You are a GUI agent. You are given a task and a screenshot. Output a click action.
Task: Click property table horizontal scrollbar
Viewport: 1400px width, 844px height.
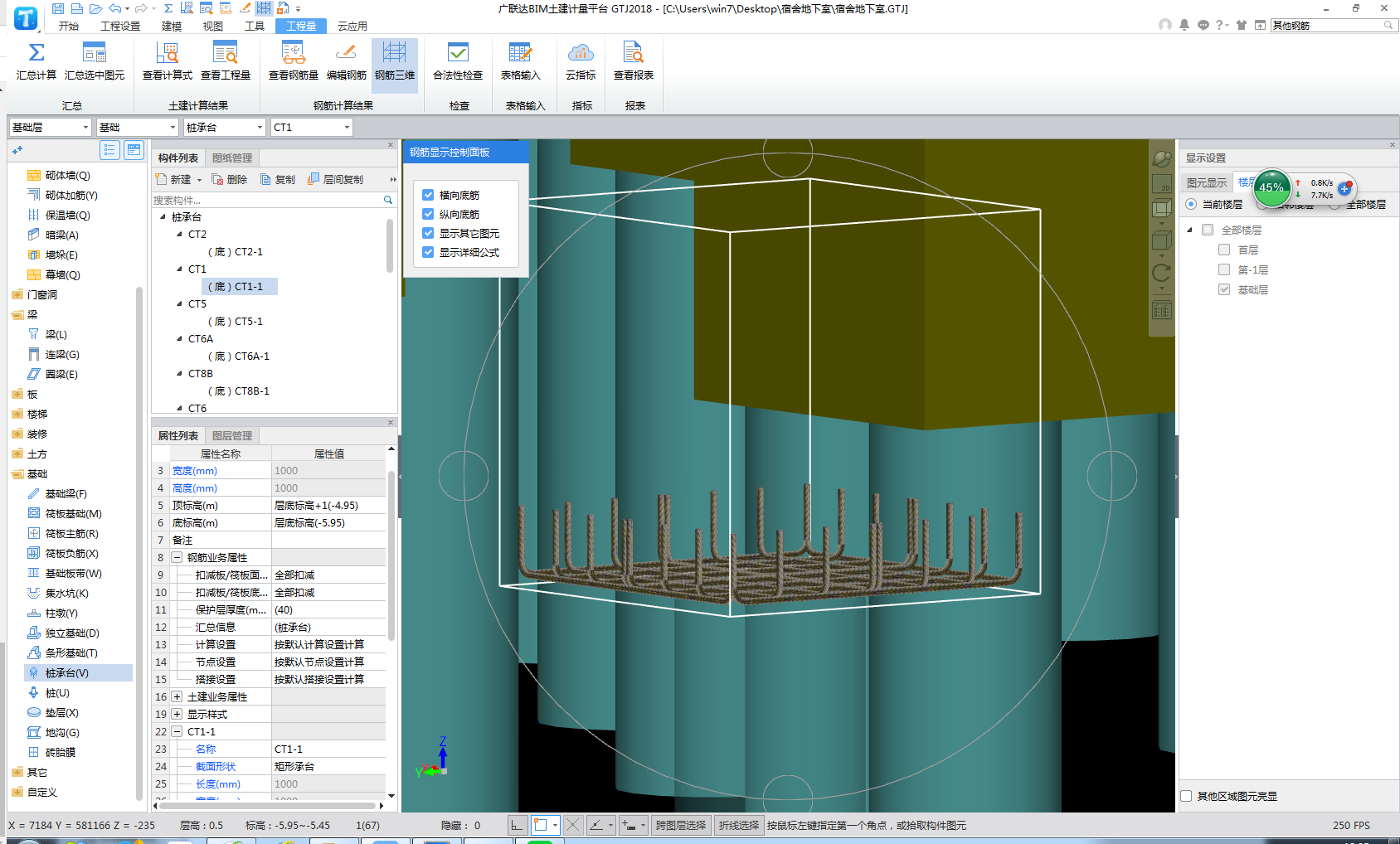[268, 806]
